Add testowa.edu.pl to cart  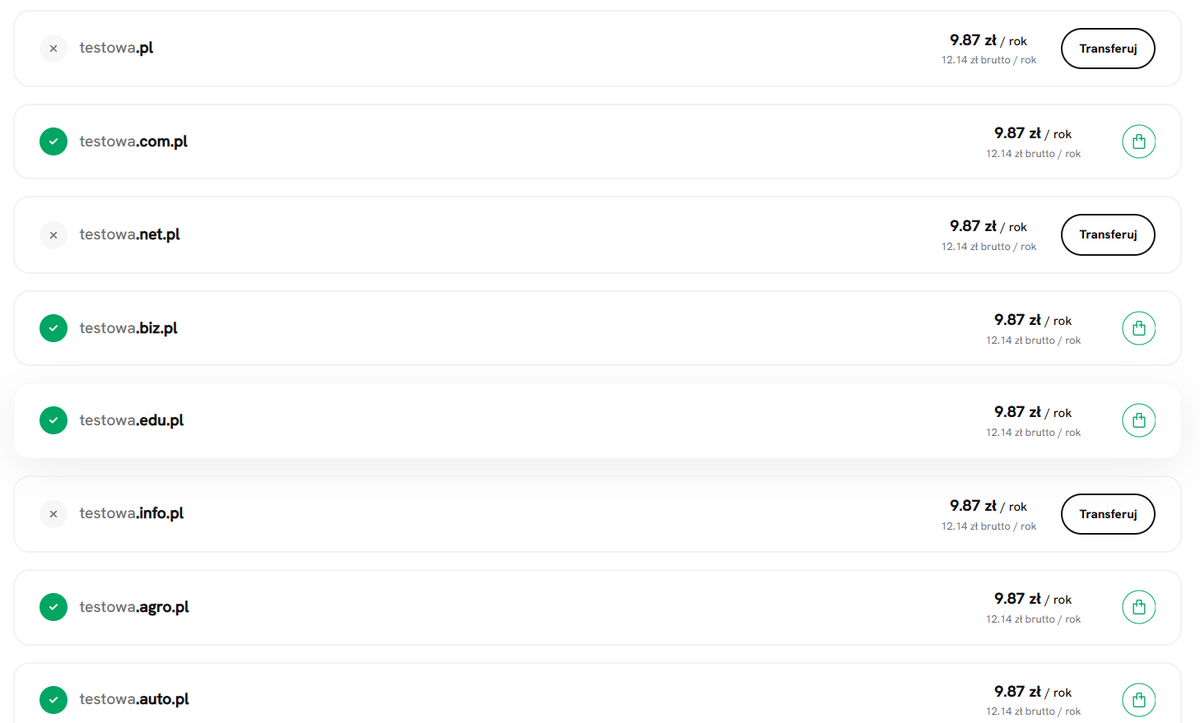[x=1138, y=421]
